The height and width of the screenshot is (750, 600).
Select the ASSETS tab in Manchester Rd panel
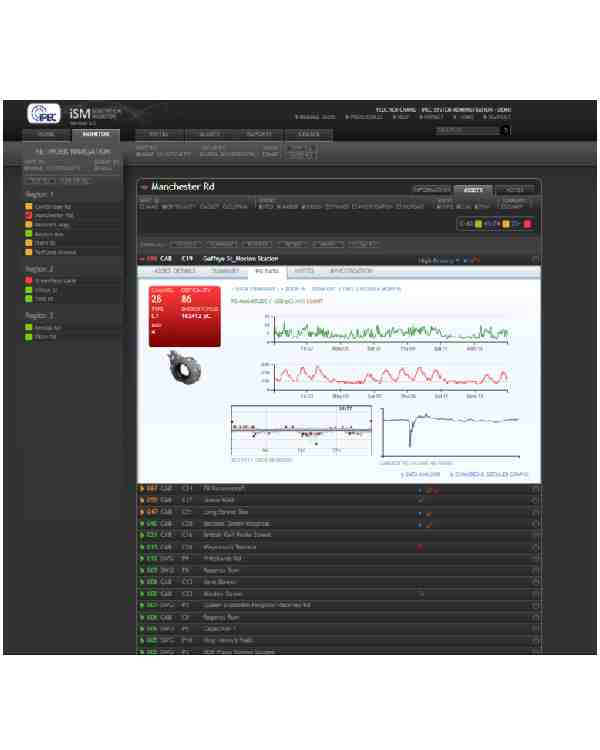point(473,190)
